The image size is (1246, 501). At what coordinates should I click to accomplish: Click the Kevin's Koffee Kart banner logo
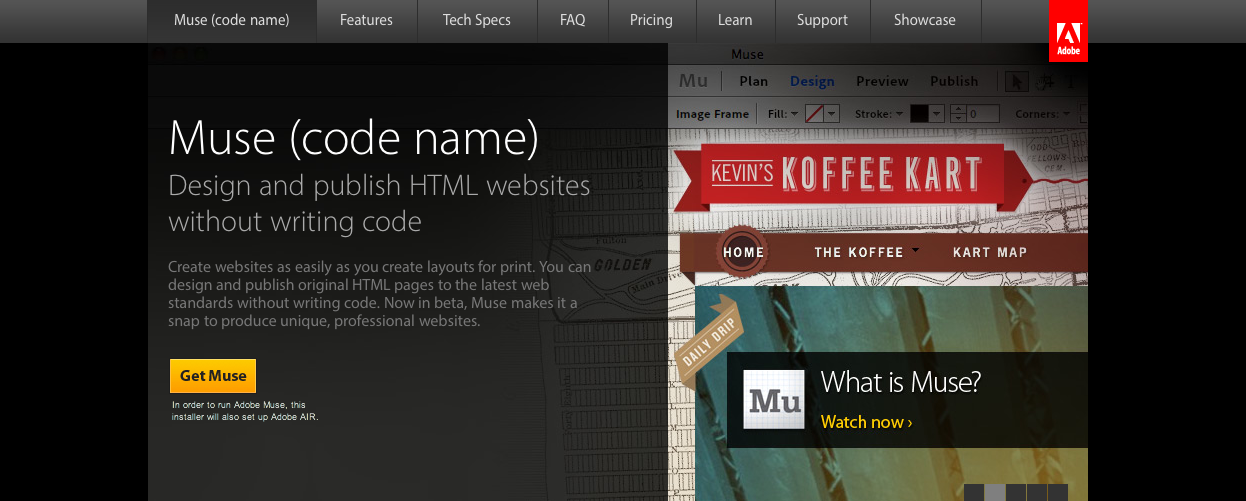pos(846,173)
